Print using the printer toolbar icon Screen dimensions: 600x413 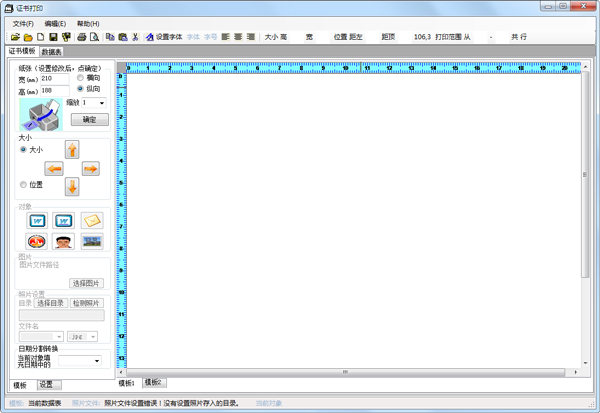(82, 37)
